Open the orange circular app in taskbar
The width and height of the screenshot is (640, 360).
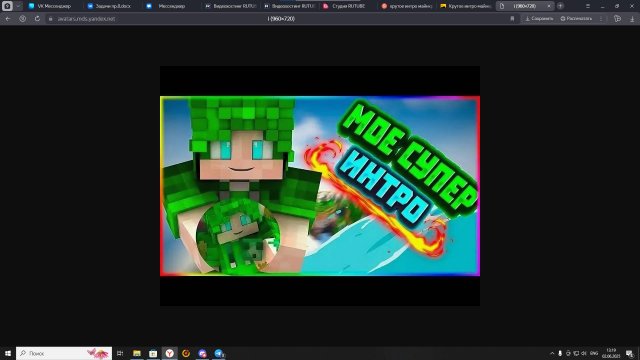(186, 353)
